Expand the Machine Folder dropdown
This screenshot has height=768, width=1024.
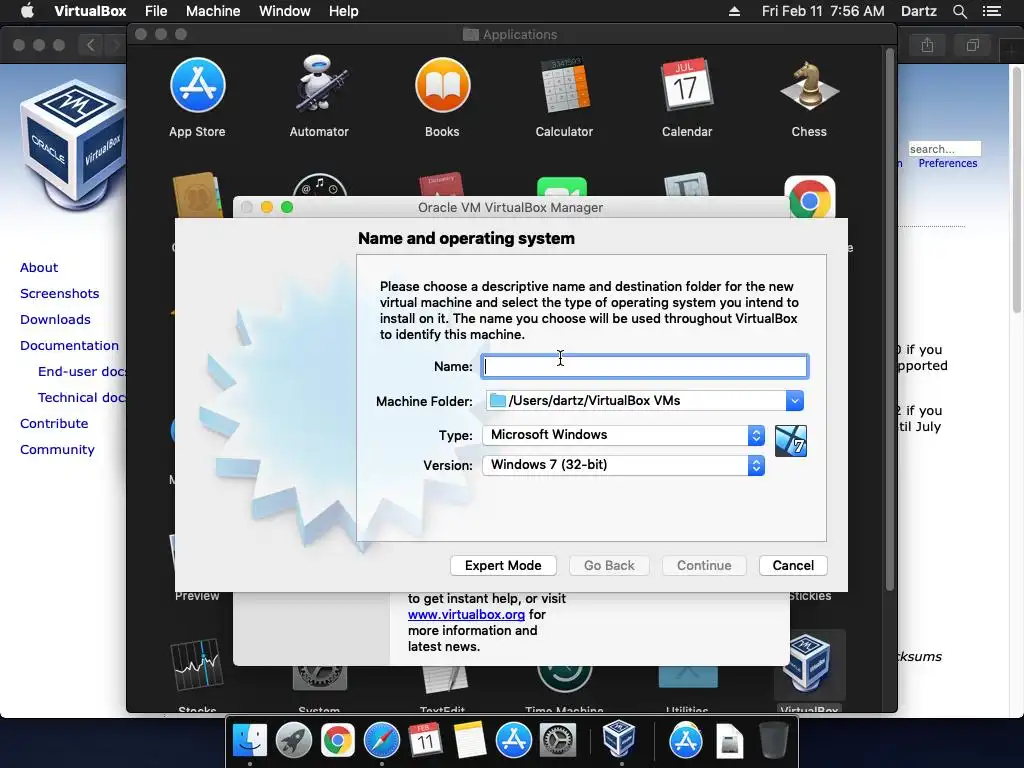pos(794,400)
